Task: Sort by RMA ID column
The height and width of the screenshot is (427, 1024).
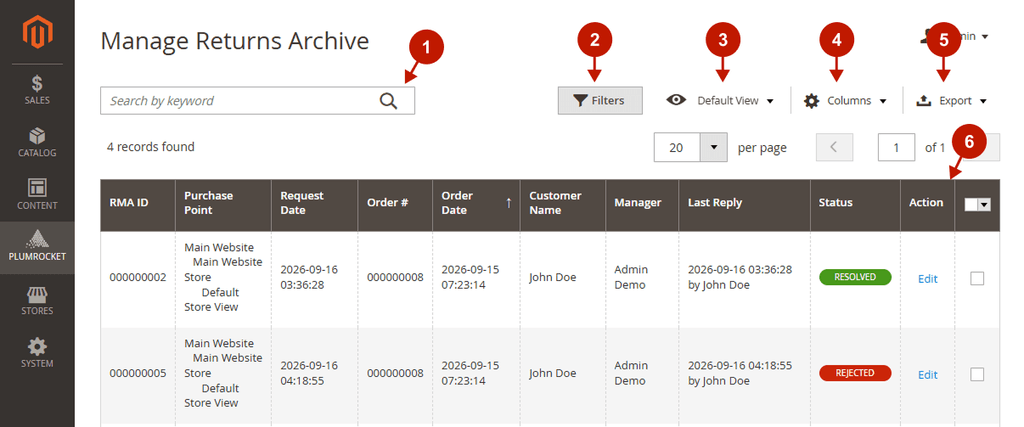Action: (x=138, y=205)
